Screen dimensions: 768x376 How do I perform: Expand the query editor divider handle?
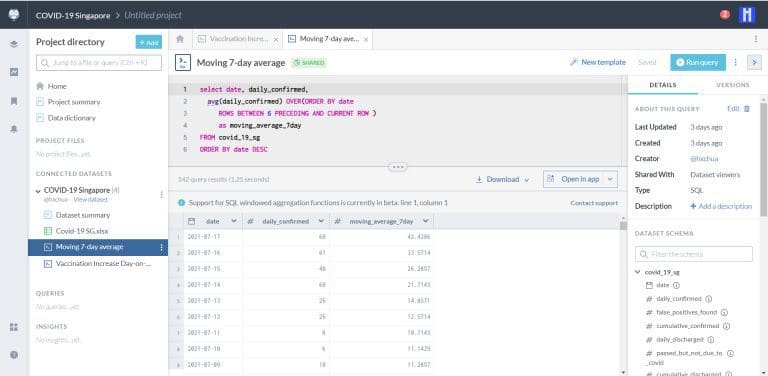pyautogui.click(x=398, y=167)
